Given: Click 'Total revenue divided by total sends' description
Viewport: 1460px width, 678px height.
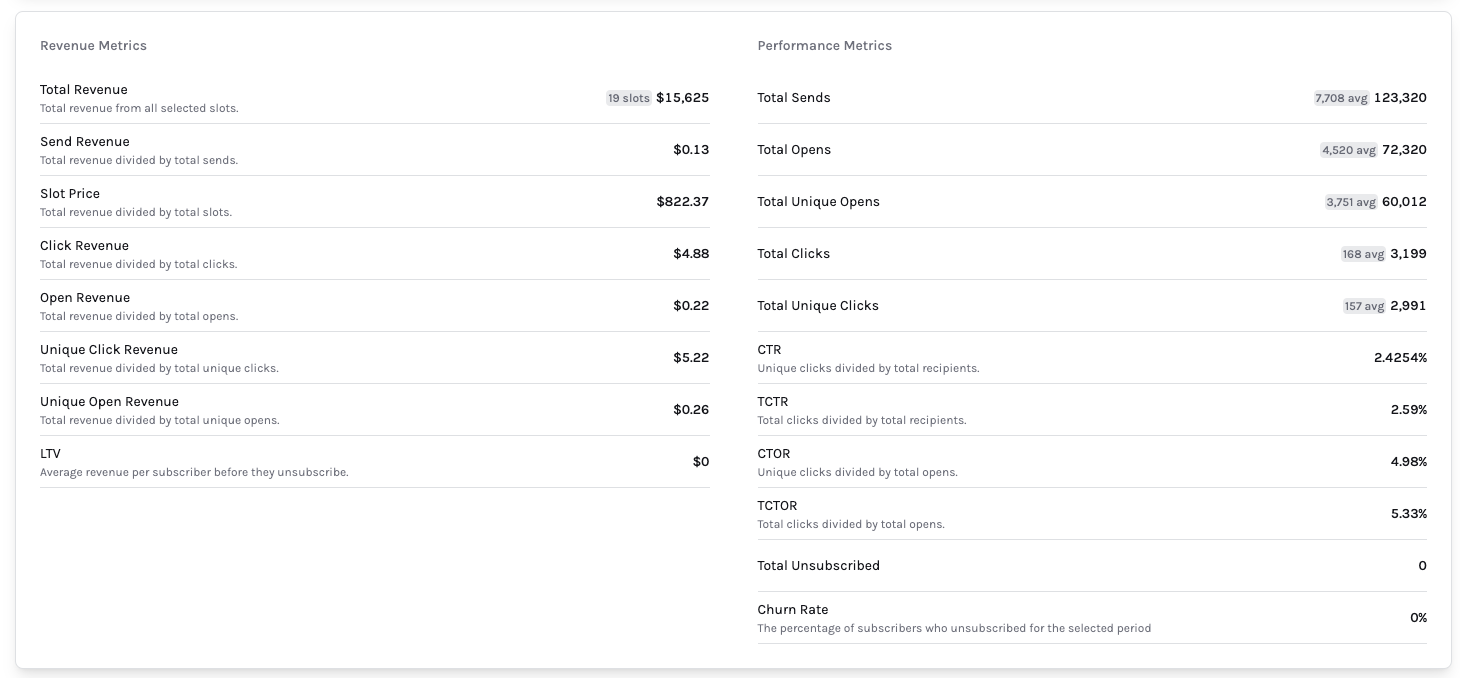Looking at the screenshot, I should tap(139, 160).
